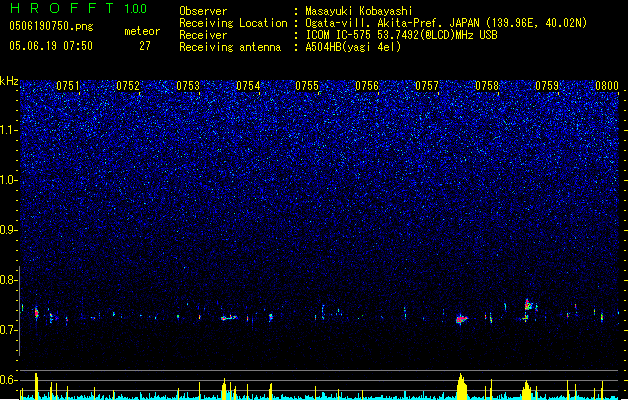Click the 0757 time marker
Viewport: 629px width, 400px height.
[427, 86]
